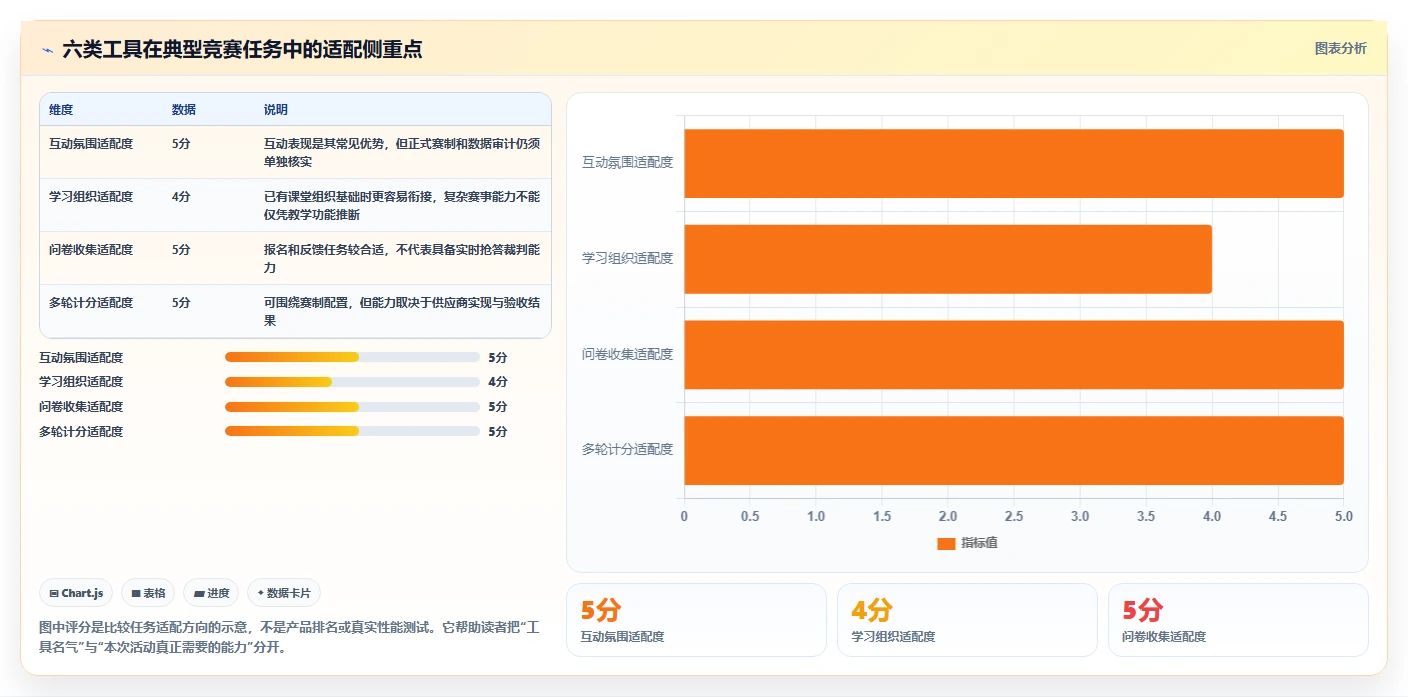Click the 问卷收集适配度 chart bar

[1014, 354]
